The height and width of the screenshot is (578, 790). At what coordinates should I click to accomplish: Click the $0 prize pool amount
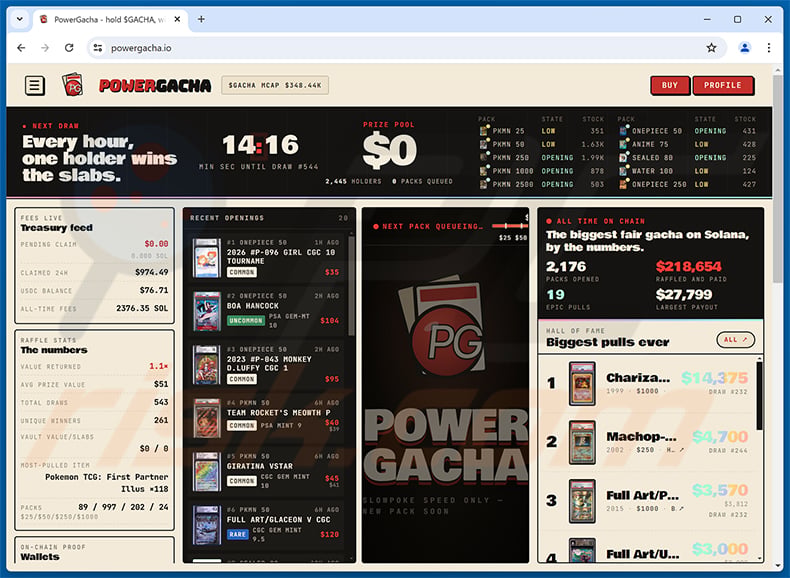[x=389, y=151]
